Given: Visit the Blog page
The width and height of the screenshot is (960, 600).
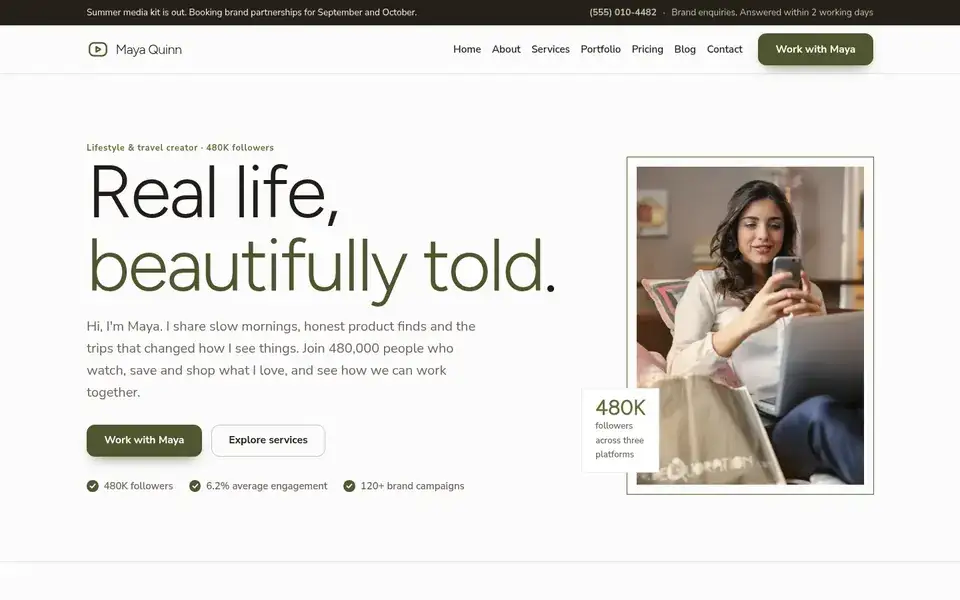Looking at the screenshot, I should coord(685,49).
